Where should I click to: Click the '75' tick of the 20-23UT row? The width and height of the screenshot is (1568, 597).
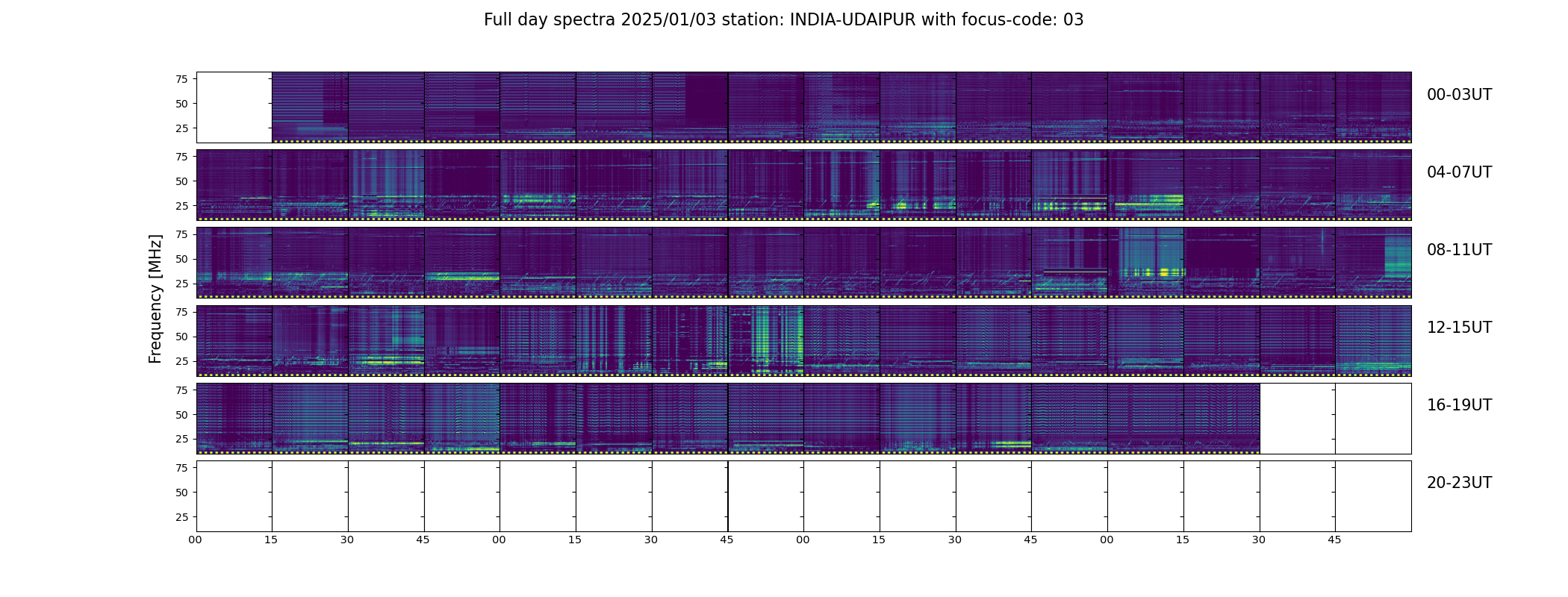(181, 468)
